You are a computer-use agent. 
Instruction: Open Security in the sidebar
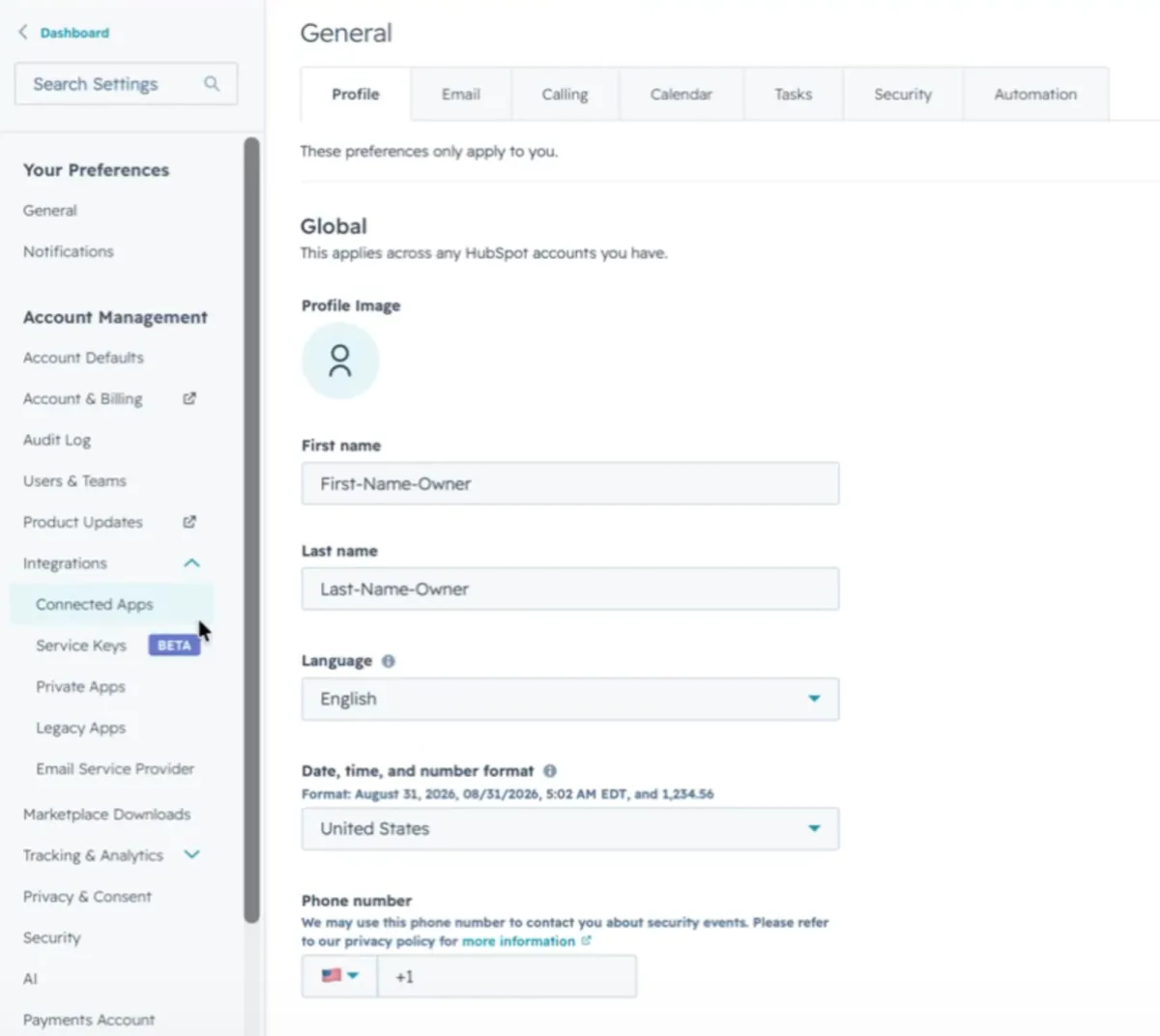pos(52,937)
